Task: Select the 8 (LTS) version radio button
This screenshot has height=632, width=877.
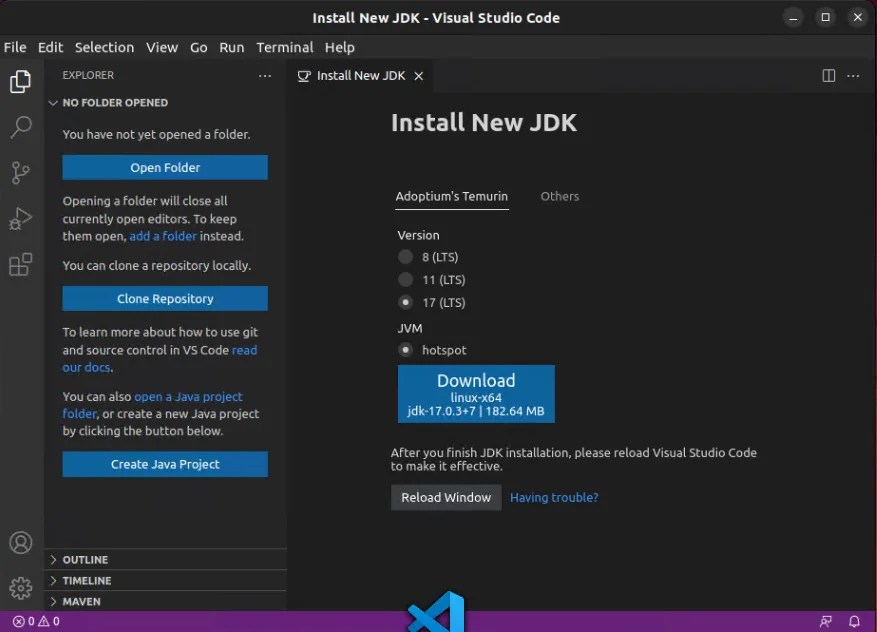Action: [x=406, y=257]
